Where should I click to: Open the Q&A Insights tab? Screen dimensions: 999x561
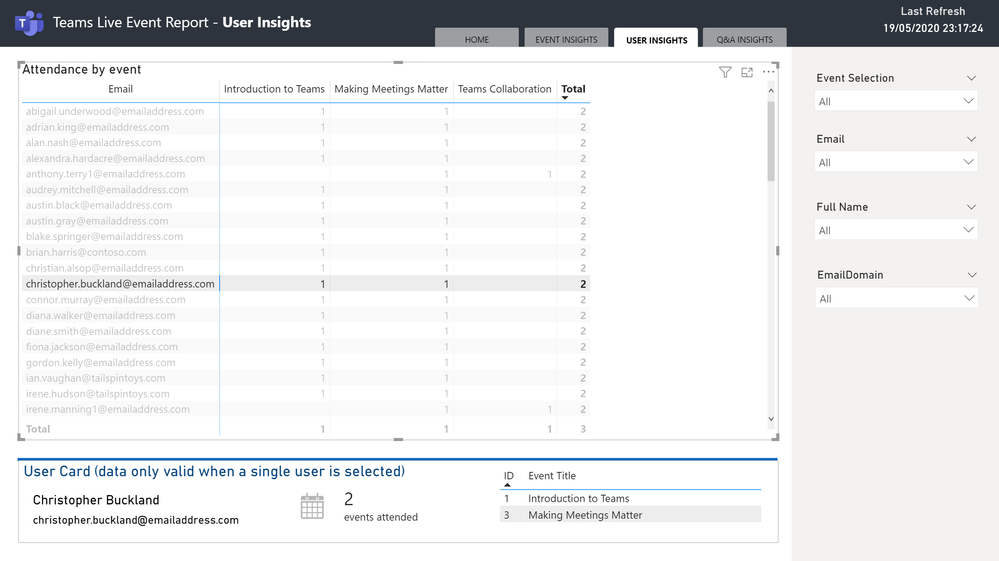(x=745, y=39)
